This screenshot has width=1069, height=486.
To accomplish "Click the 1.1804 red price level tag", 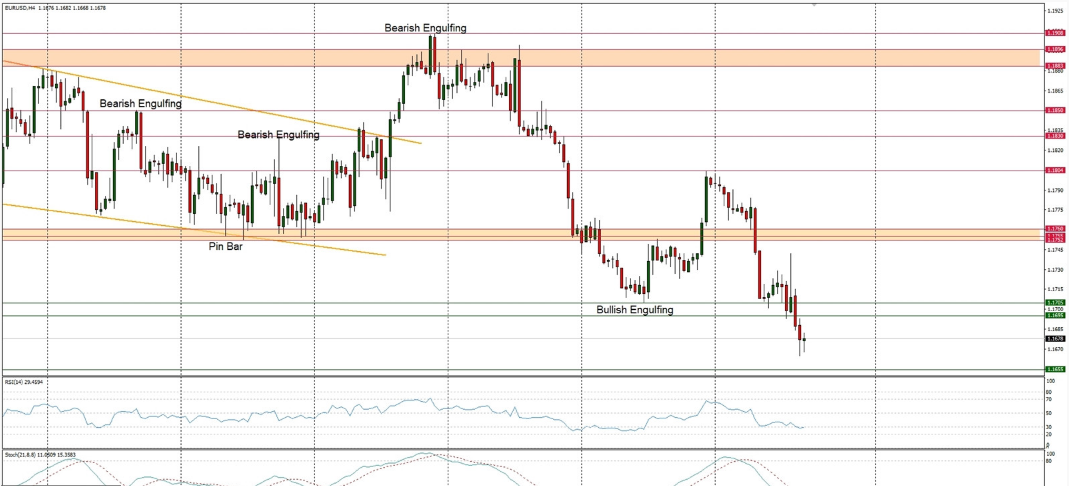I will [x=1054, y=170].
